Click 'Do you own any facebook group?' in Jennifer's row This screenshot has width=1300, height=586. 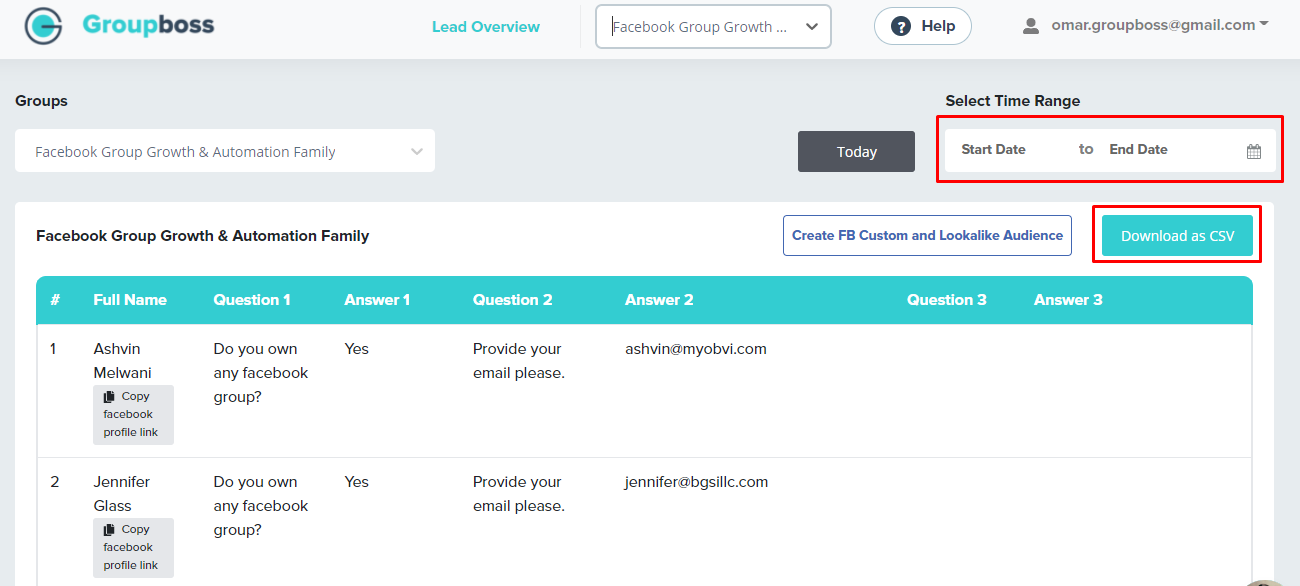point(261,506)
